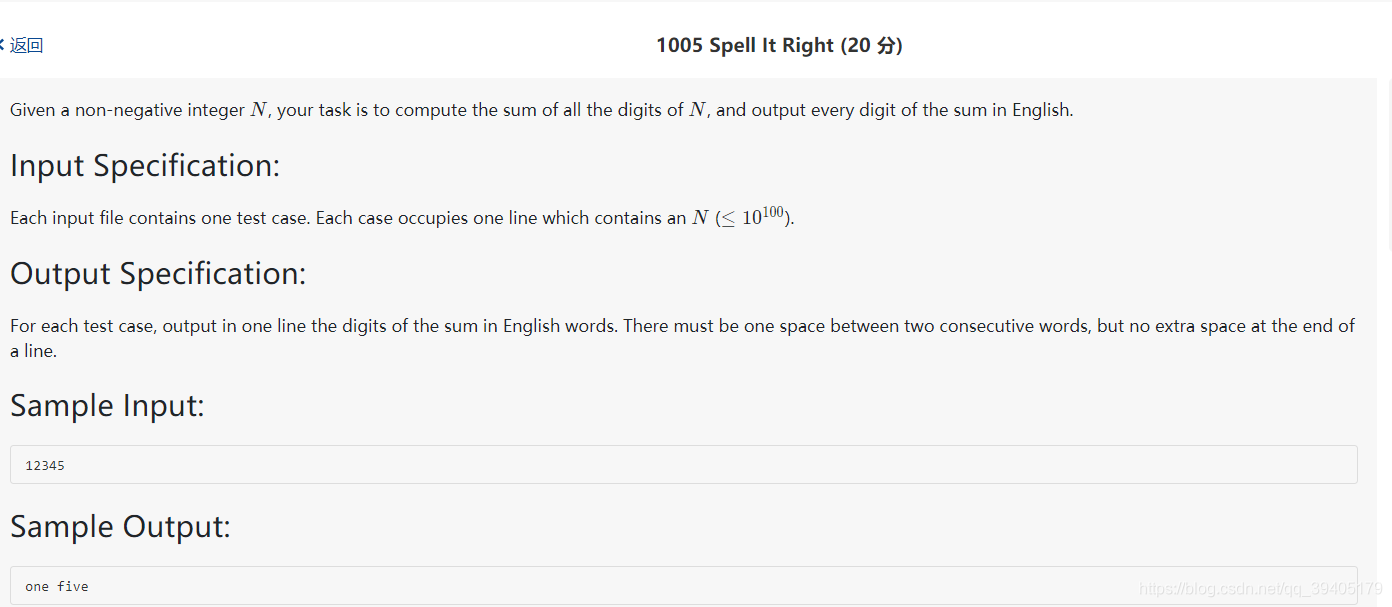The image size is (1392, 607).
Task: Select the output text one five
Action: point(56,586)
